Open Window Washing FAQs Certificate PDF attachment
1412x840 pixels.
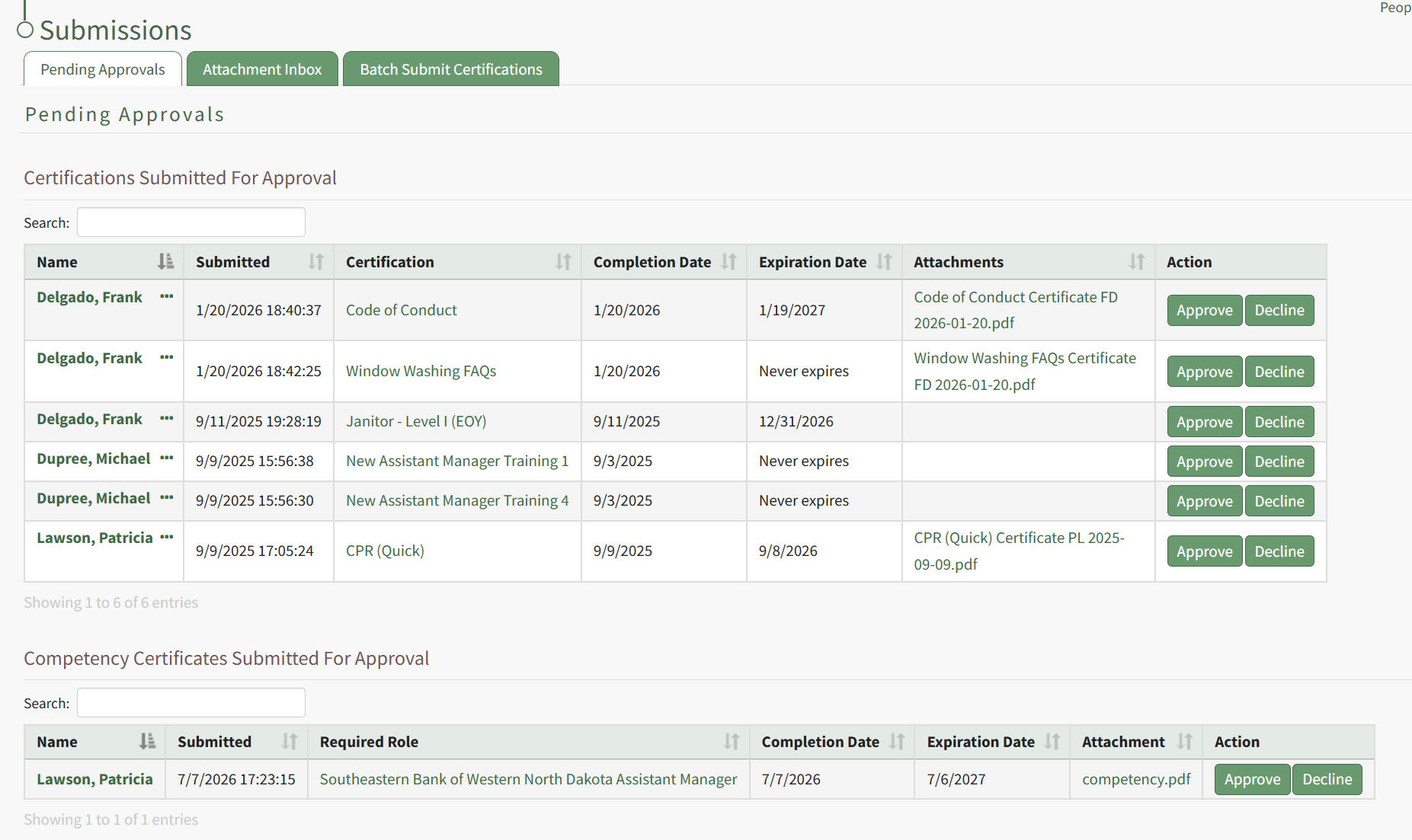point(1025,371)
